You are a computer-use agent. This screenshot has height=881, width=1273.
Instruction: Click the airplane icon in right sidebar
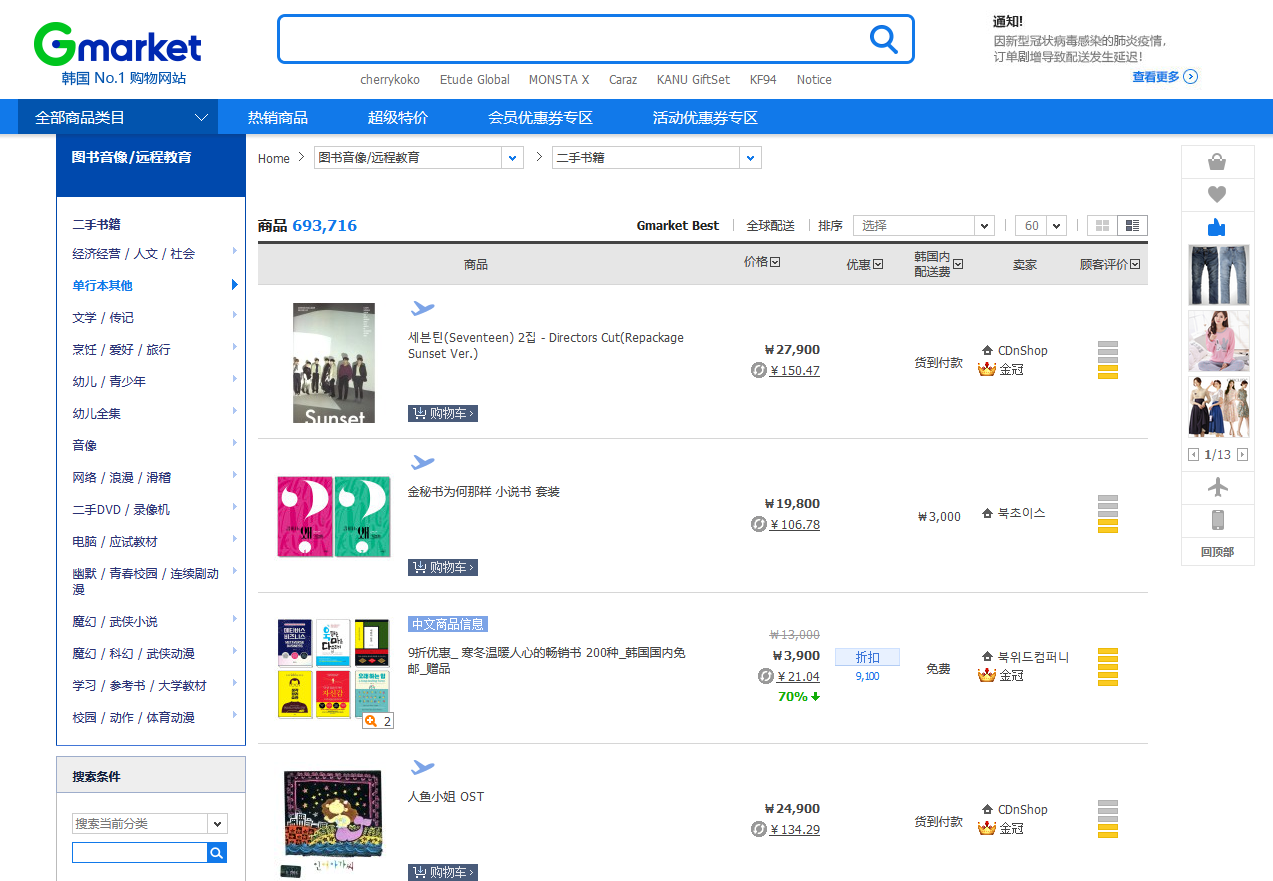1217,488
